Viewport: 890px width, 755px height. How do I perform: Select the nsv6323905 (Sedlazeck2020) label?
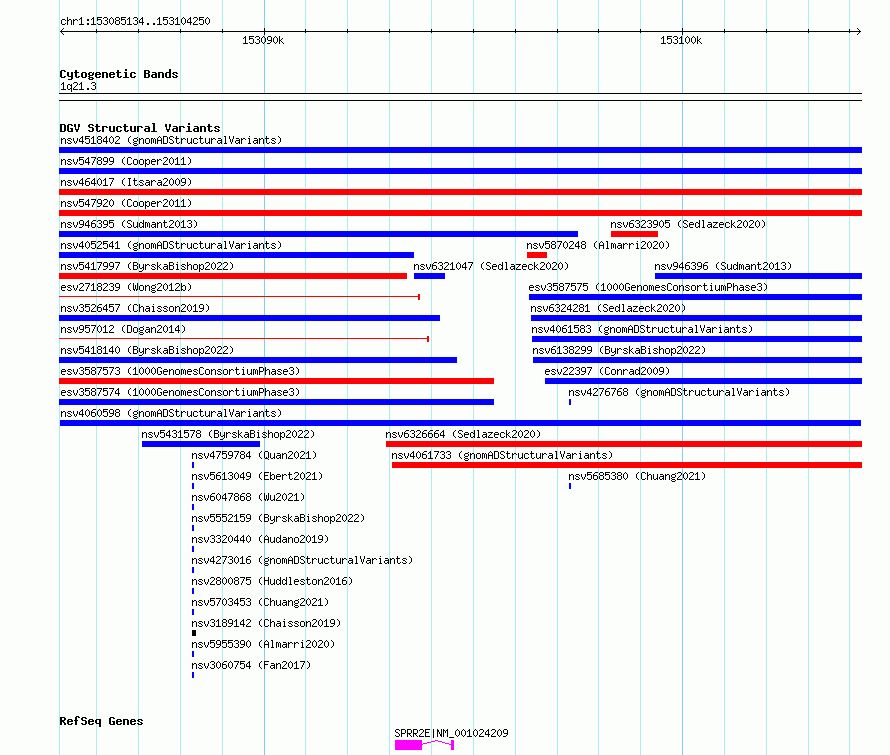click(688, 224)
